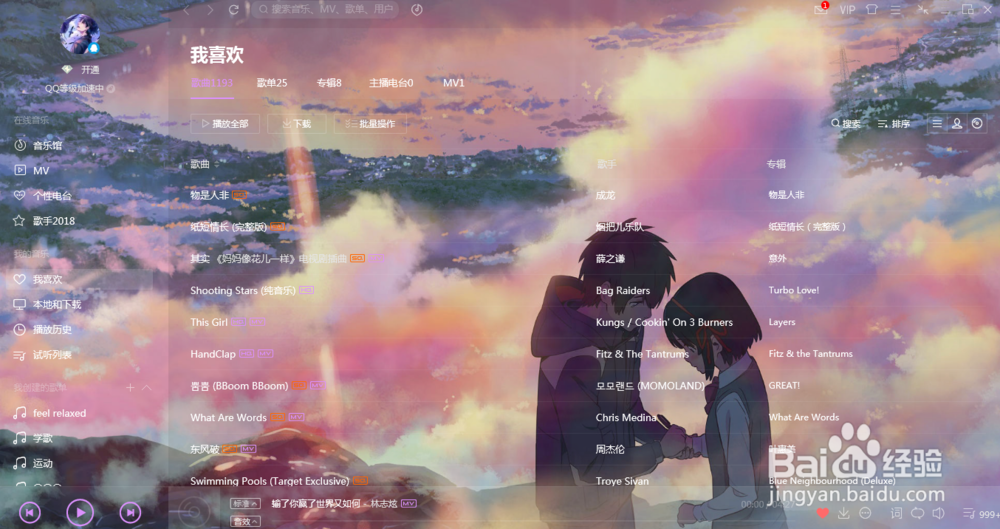This screenshot has height=529, width=1000.
Task: Select the song This Girl
Action: click(209, 322)
